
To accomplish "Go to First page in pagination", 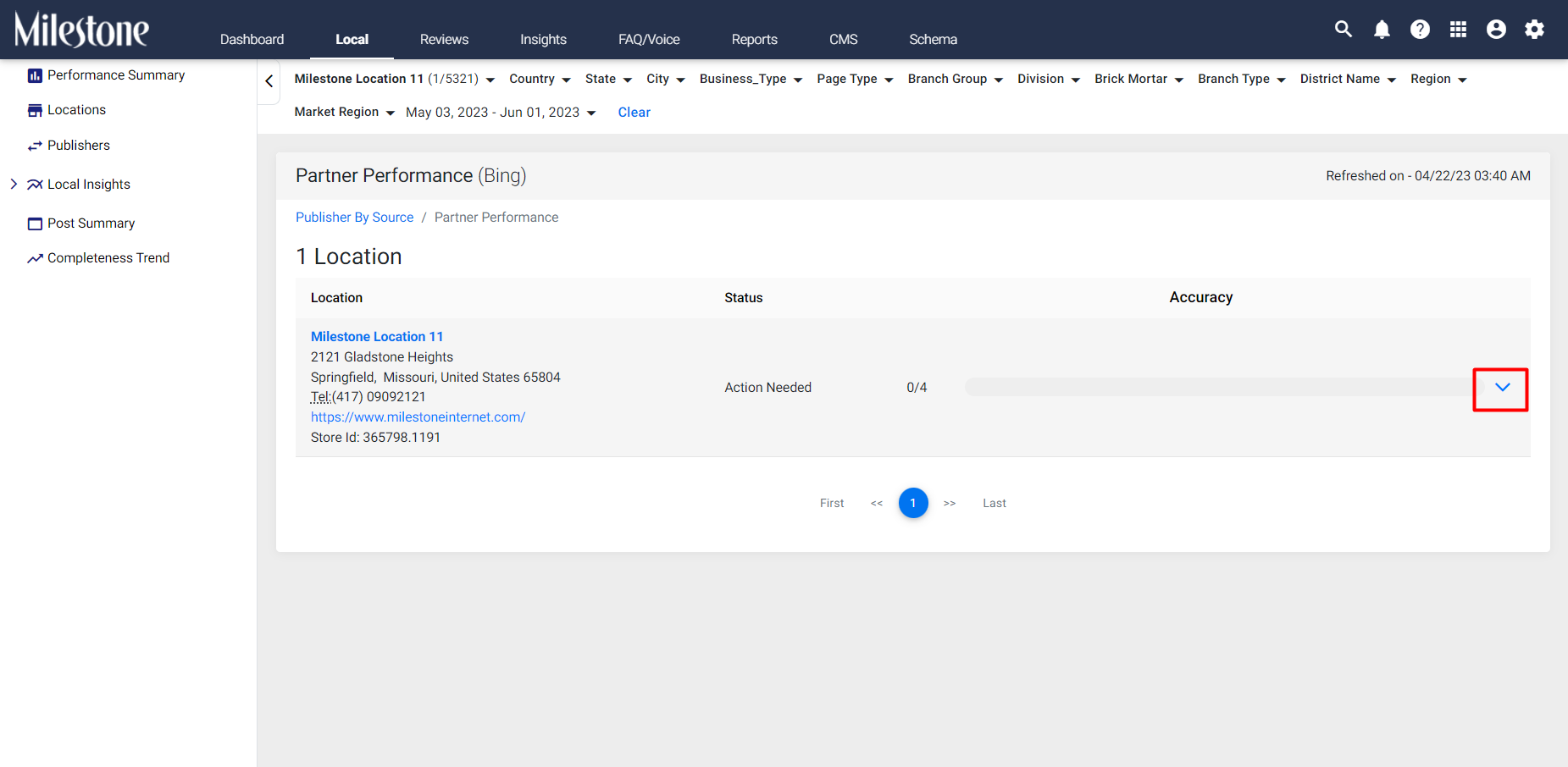I will pos(832,503).
